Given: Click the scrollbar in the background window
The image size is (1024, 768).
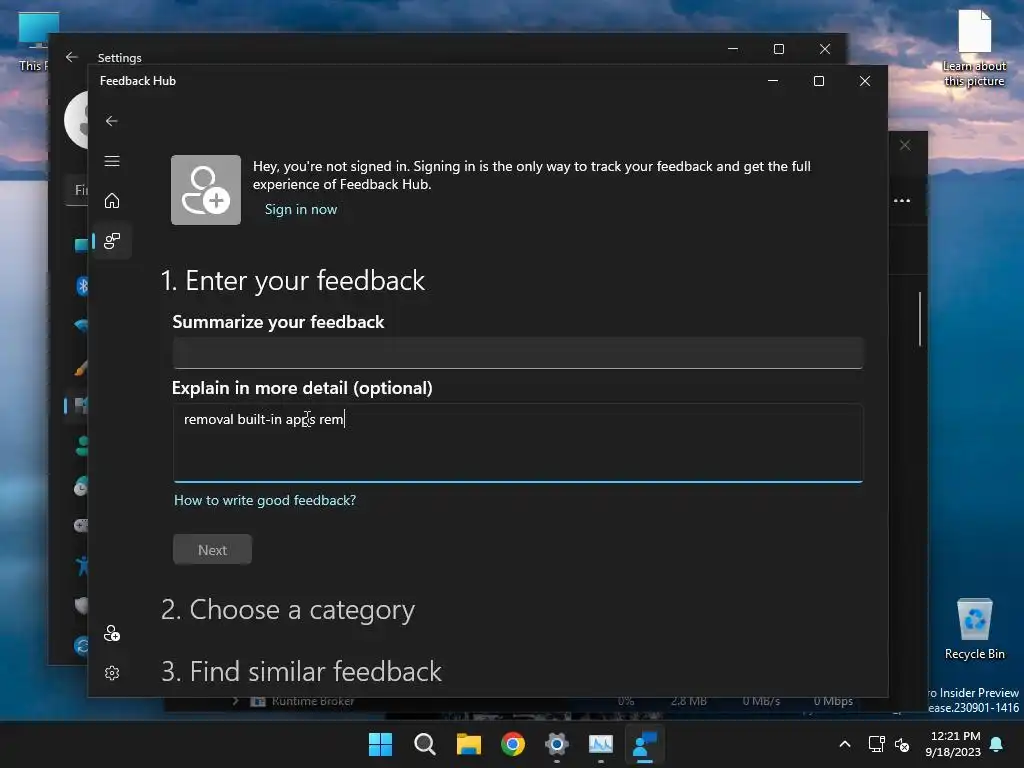Looking at the screenshot, I should coord(920,319).
